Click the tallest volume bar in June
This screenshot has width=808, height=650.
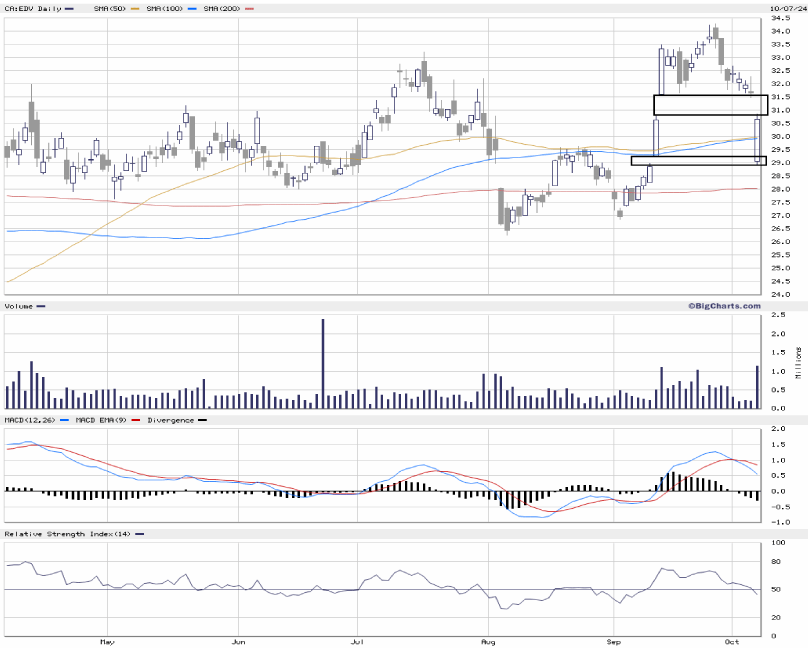pyautogui.click(x=323, y=363)
